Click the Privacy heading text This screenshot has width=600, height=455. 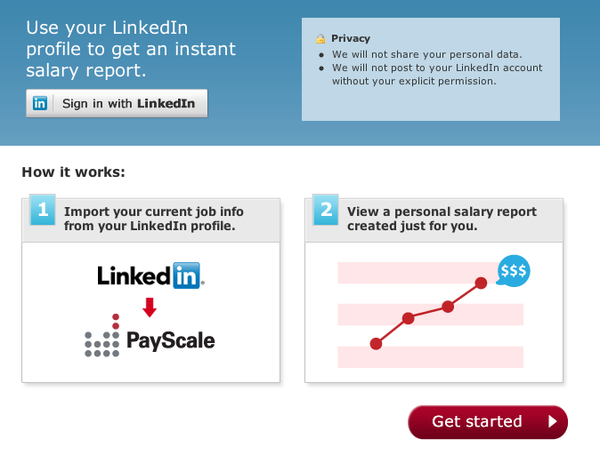tap(351, 38)
